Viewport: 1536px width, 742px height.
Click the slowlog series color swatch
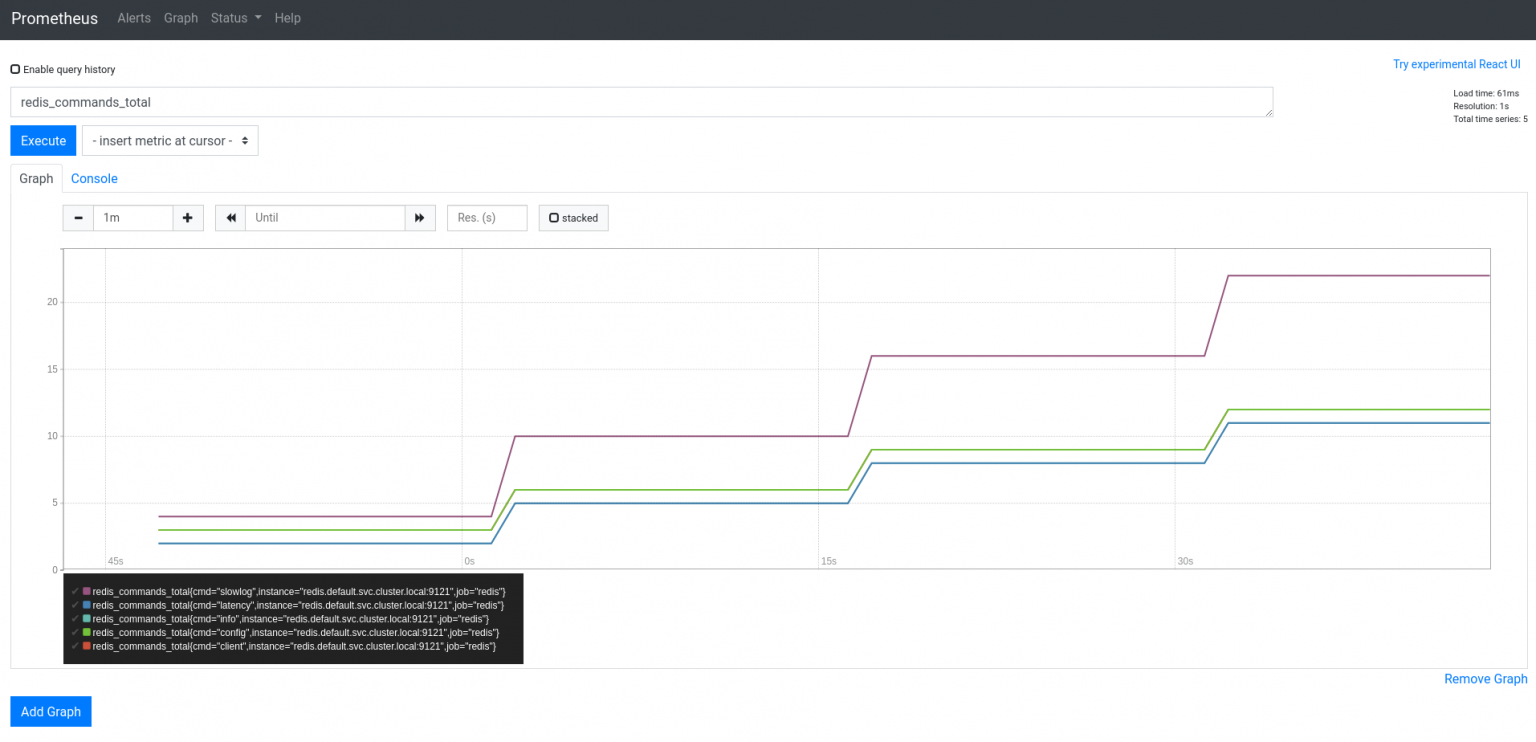pyautogui.click(x=89, y=591)
